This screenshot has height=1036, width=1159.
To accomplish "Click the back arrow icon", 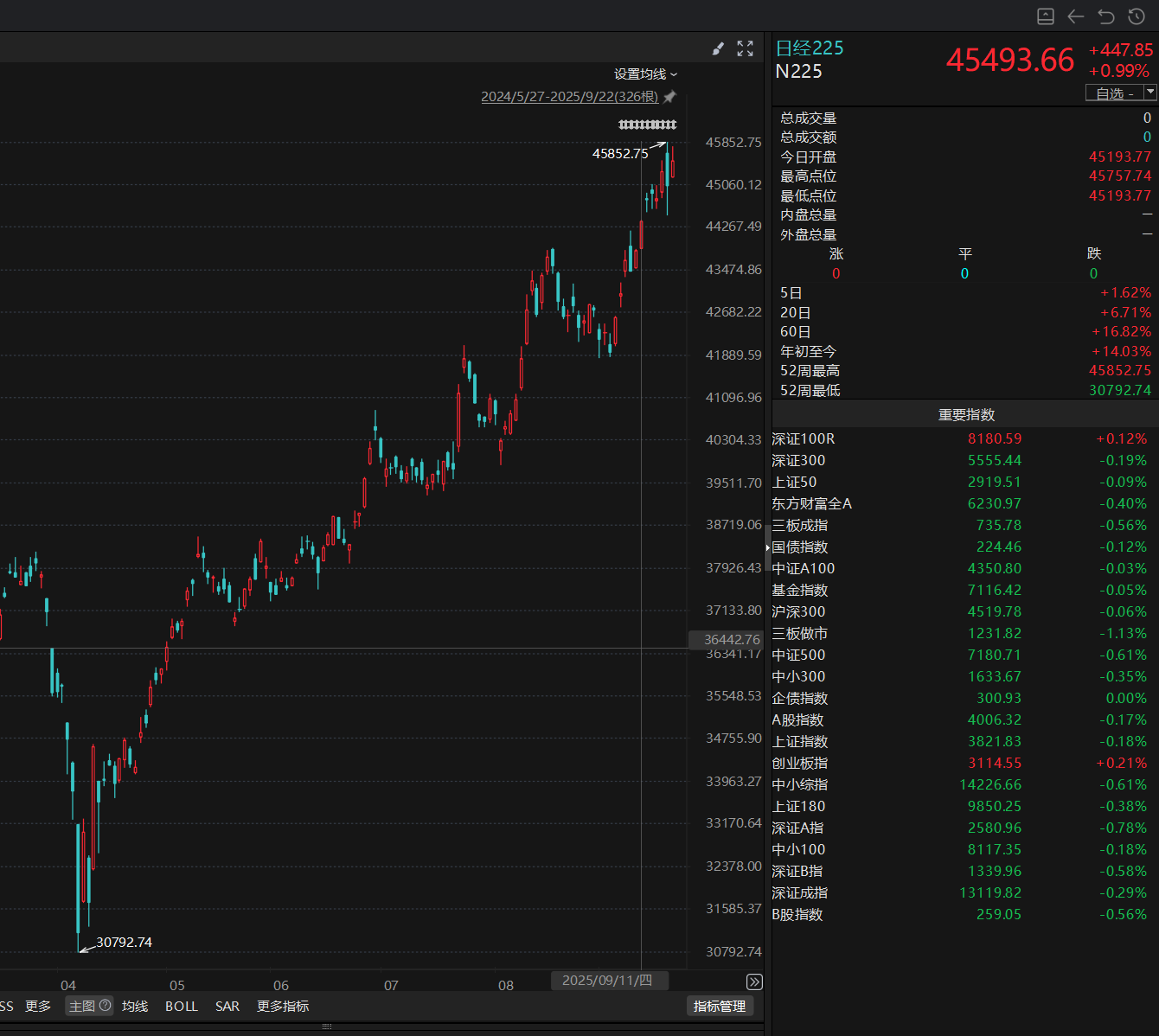I will 1076,16.
